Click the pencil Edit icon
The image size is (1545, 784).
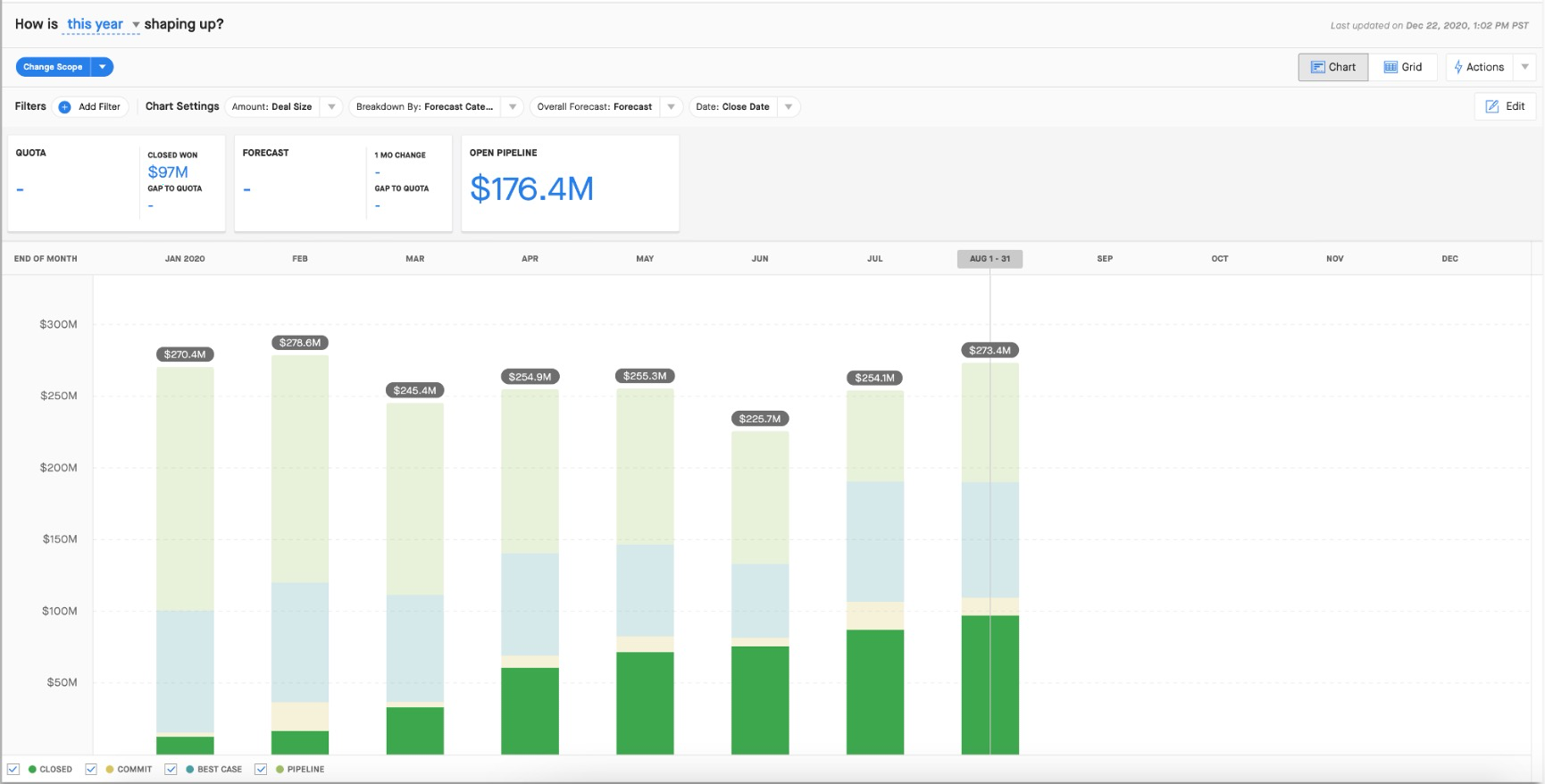click(1492, 106)
